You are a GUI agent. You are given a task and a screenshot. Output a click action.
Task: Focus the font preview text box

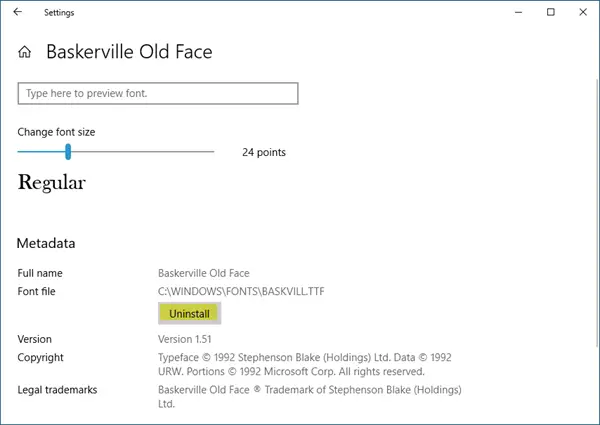pyautogui.click(x=158, y=93)
